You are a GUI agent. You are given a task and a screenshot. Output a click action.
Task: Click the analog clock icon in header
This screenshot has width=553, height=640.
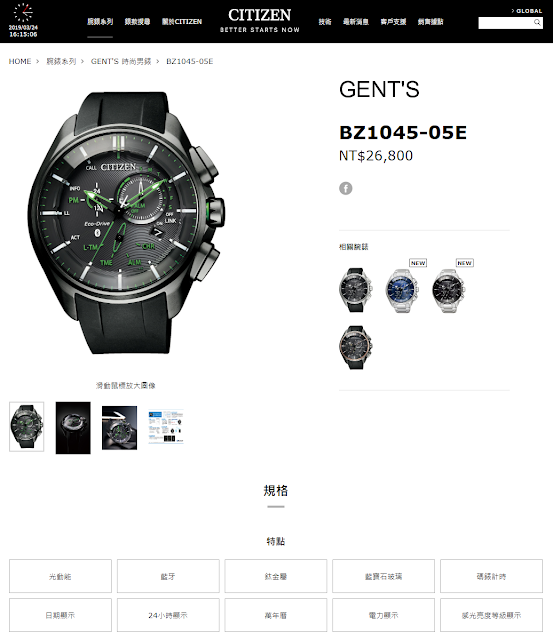(23, 13)
